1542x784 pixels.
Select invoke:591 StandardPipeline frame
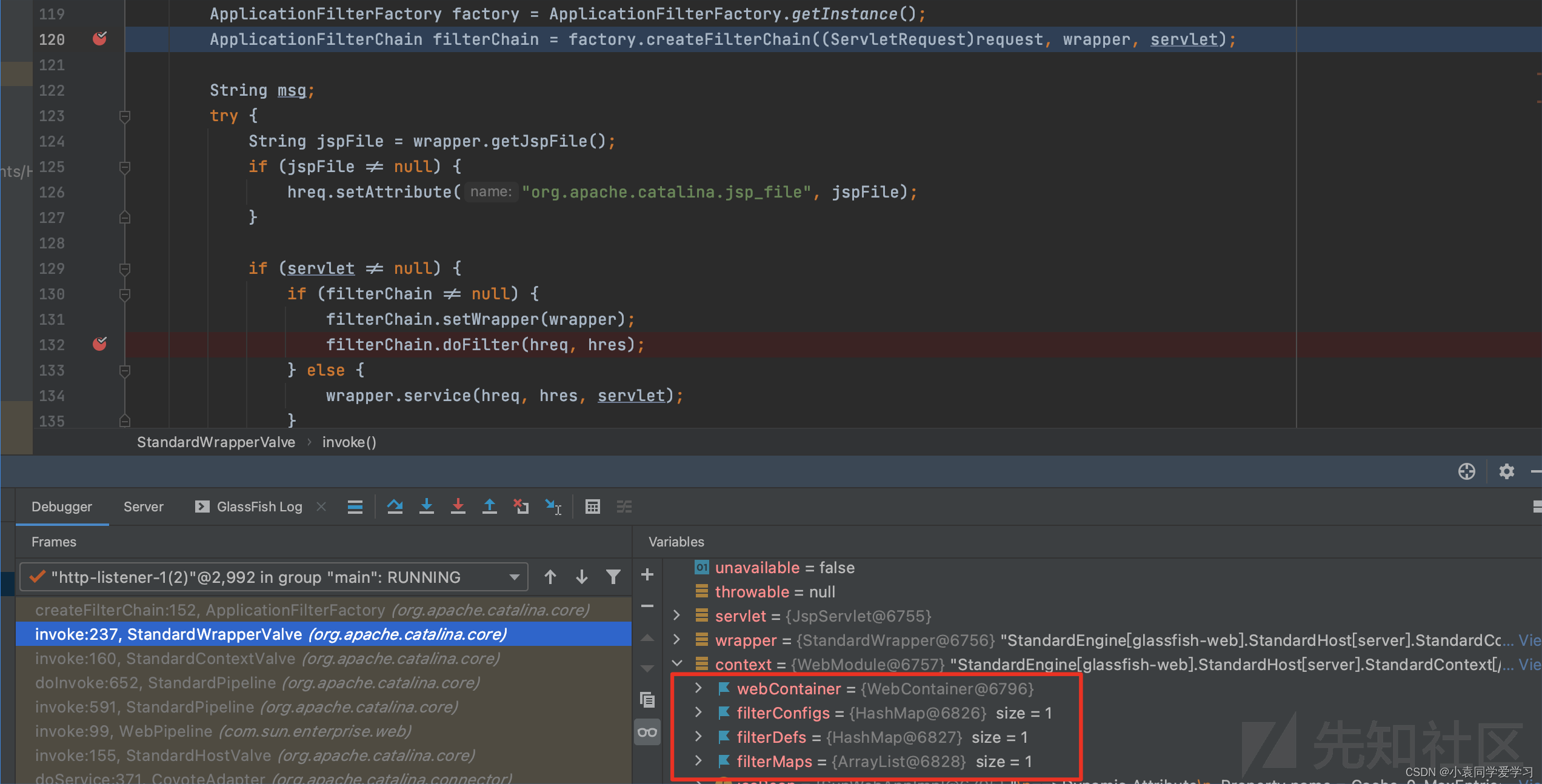click(x=324, y=707)
